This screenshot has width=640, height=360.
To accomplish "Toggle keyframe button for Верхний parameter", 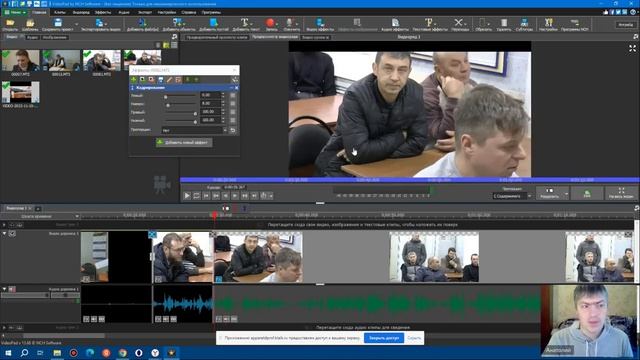I will pos(233,104).
